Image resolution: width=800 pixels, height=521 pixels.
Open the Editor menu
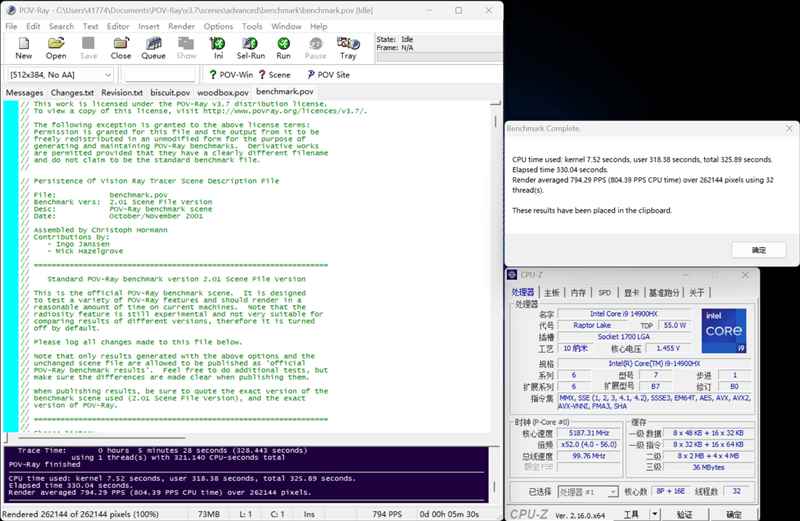[118, 27]
